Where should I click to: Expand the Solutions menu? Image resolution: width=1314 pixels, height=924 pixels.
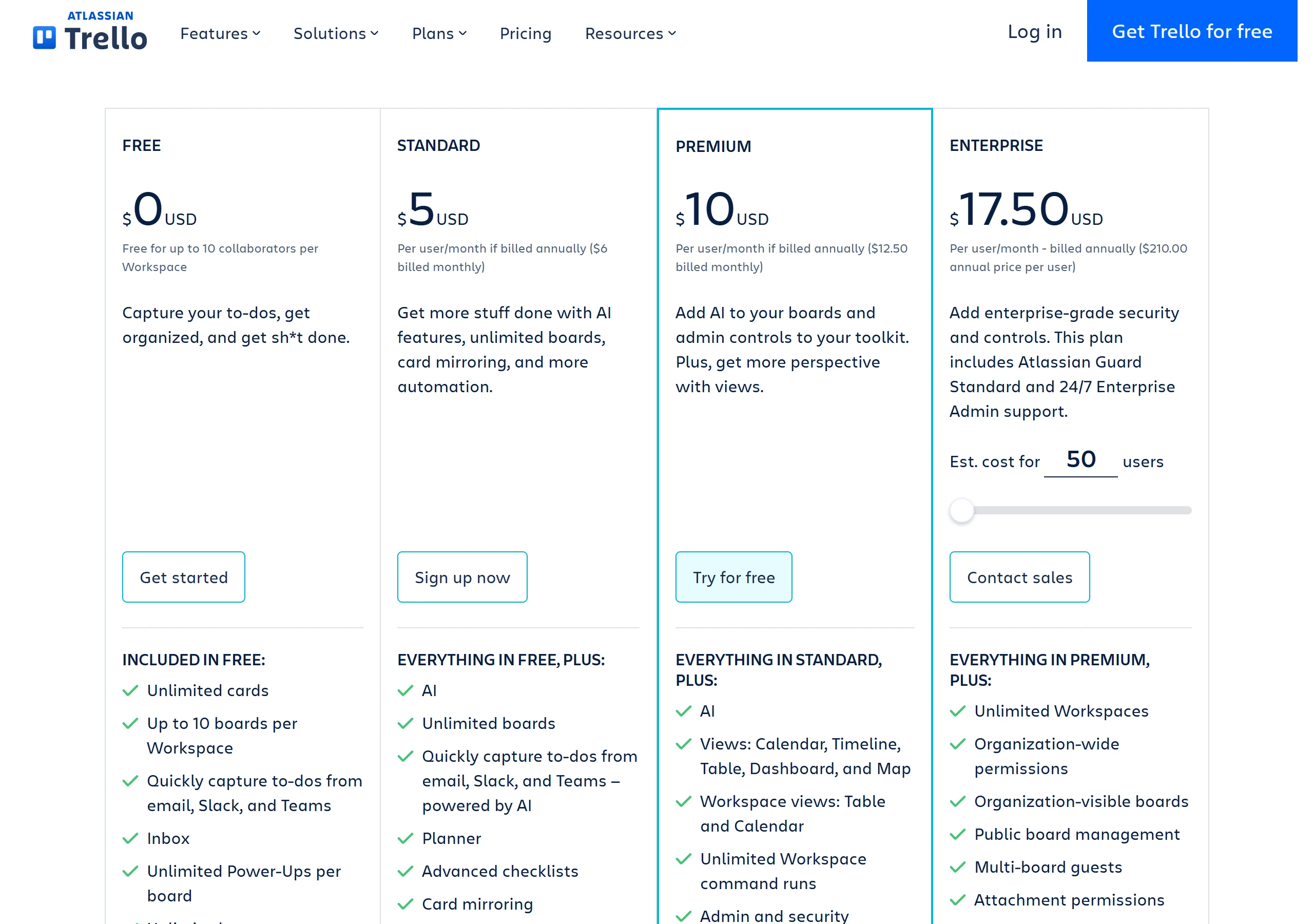[336, 34]
